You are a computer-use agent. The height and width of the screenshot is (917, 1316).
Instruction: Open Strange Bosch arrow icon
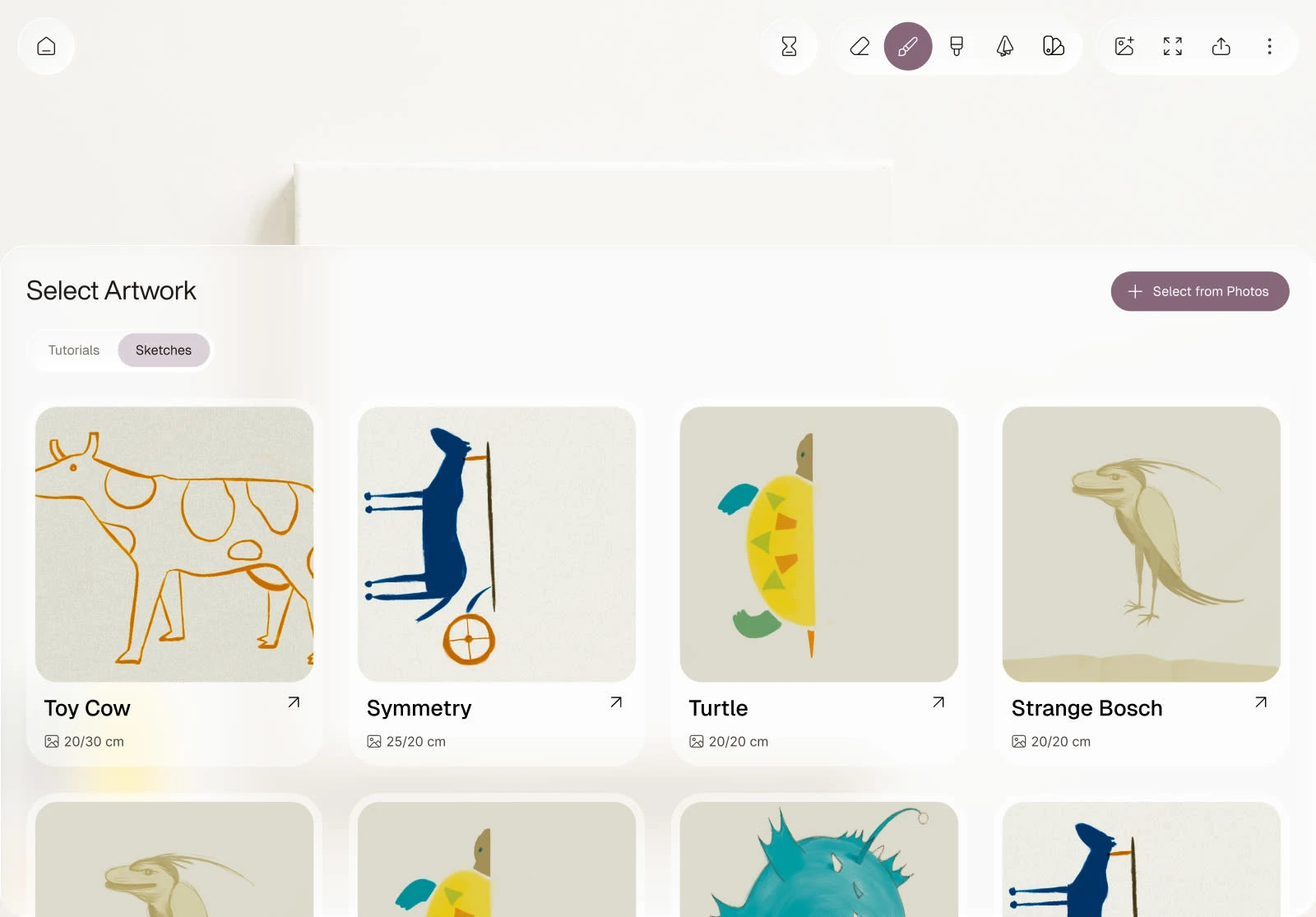pyautogui.click(x=1261, y=702)
